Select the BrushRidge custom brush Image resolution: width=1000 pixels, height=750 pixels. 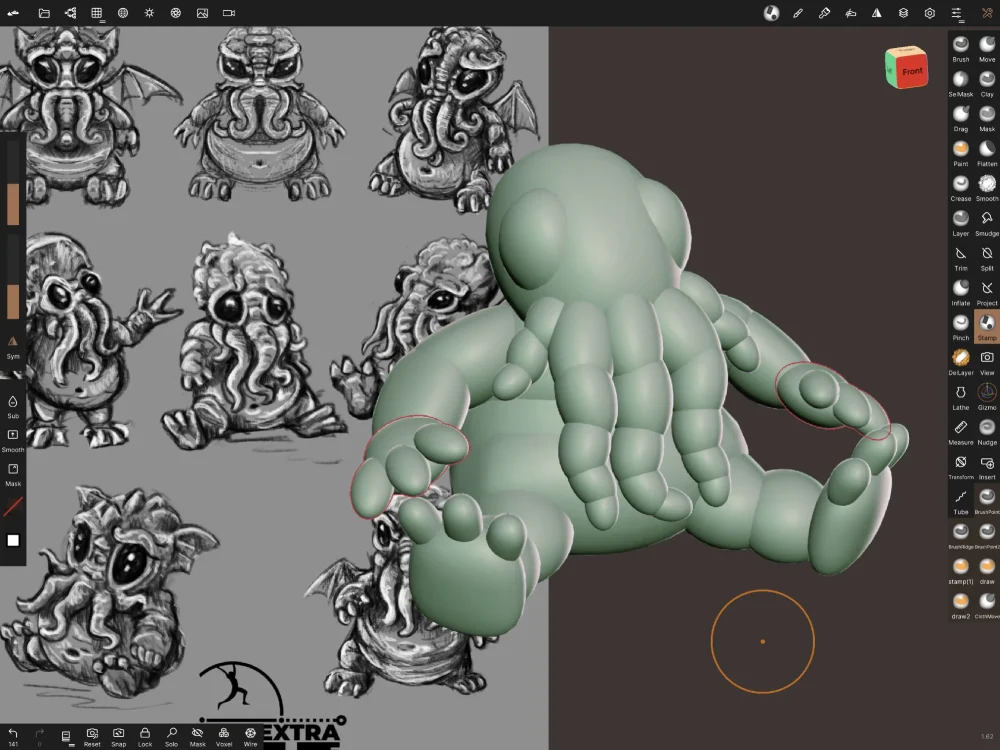[x=960, y=536]
